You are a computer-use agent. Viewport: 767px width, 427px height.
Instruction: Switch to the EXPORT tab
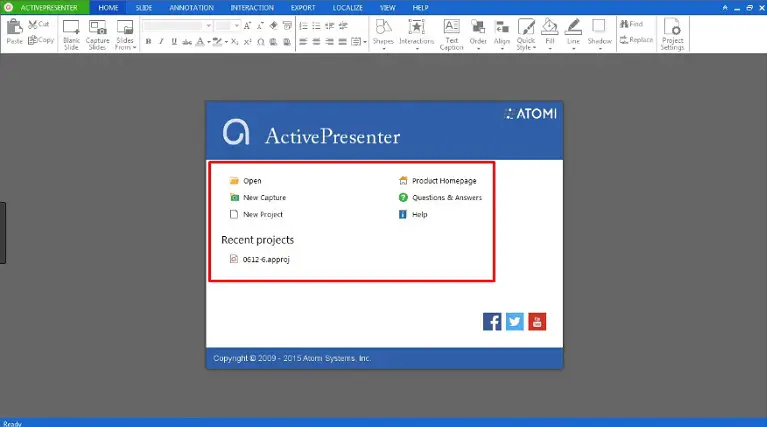click(x=303, y=7)
